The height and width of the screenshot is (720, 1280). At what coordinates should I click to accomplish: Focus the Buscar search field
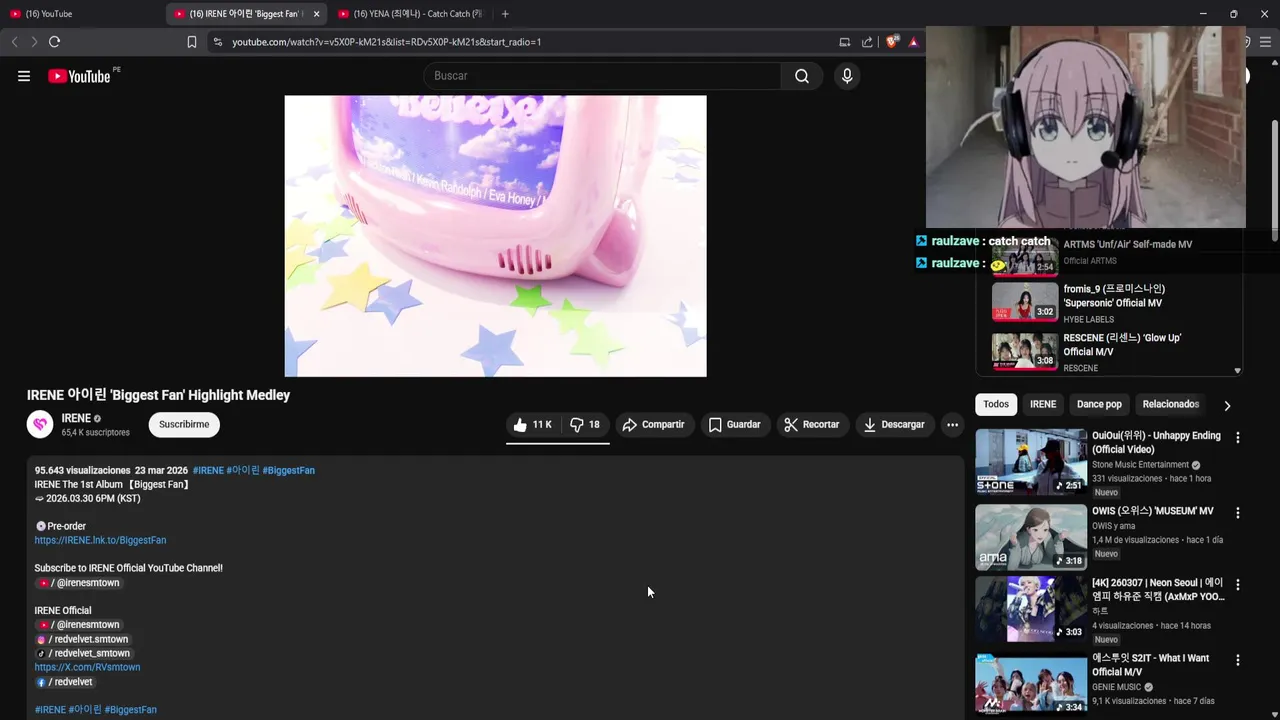click(602, 76)
